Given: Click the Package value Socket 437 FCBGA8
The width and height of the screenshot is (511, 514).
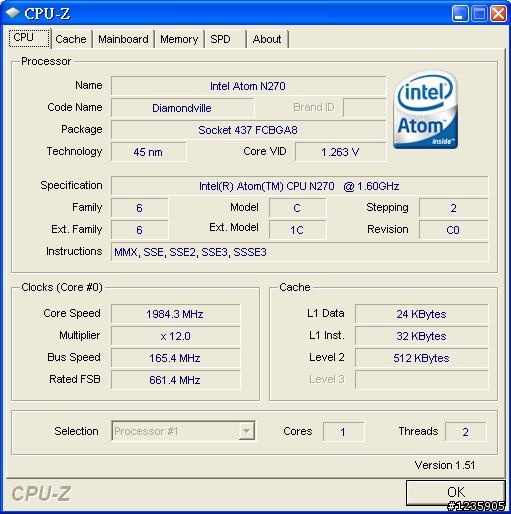Looking at the screenshot, I should (x=248, y=130).
